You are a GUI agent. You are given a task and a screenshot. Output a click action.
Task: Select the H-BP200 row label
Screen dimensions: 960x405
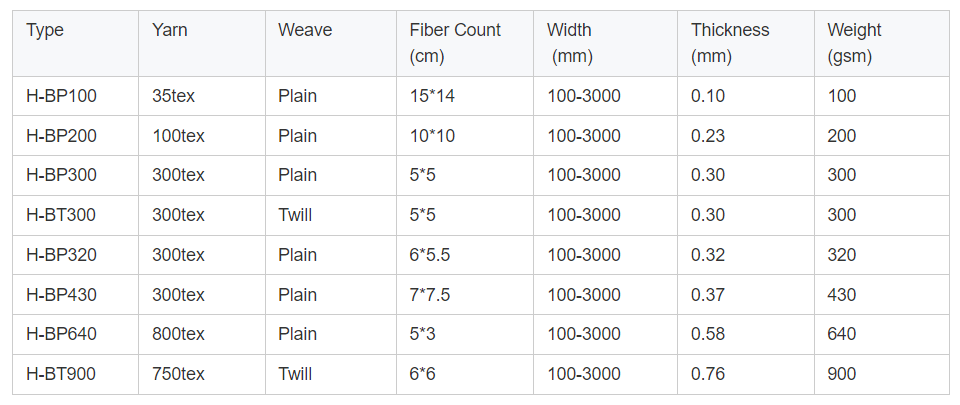(61, 136)
